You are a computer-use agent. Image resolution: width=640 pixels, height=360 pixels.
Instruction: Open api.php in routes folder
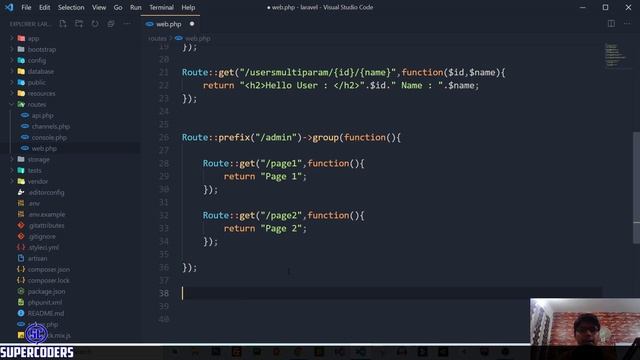(42, 116)
